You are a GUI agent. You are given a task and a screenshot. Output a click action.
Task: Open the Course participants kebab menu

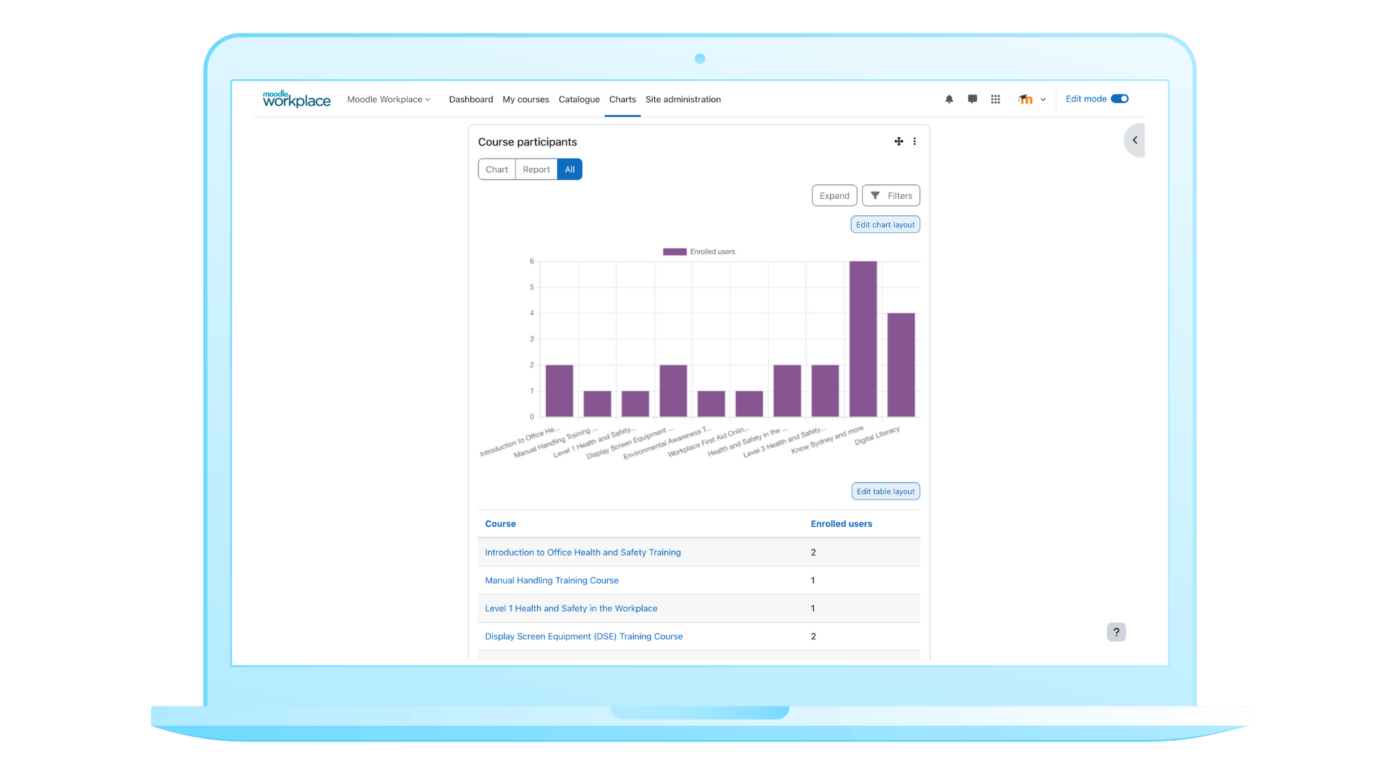coord(914,141)
